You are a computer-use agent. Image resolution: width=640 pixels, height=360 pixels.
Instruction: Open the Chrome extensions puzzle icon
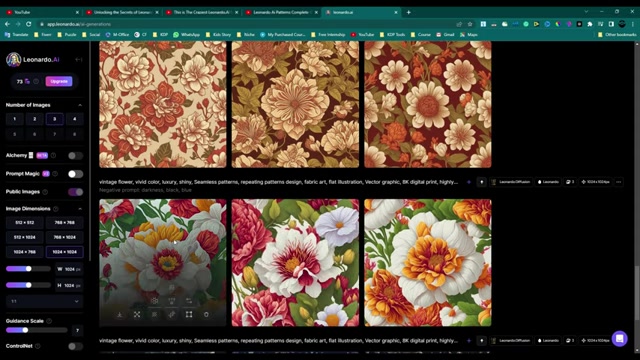tap(590, 24)
